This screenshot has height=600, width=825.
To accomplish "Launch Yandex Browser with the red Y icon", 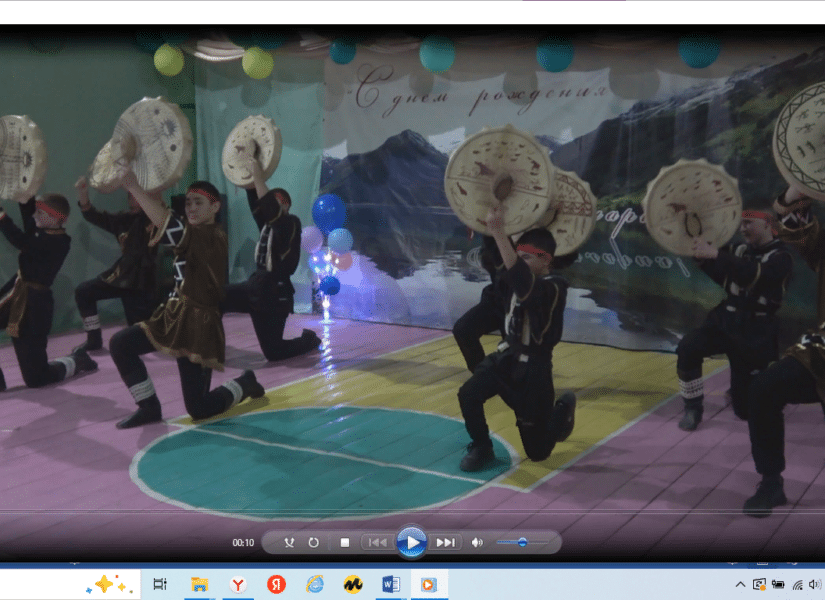I will coord(238,584).
